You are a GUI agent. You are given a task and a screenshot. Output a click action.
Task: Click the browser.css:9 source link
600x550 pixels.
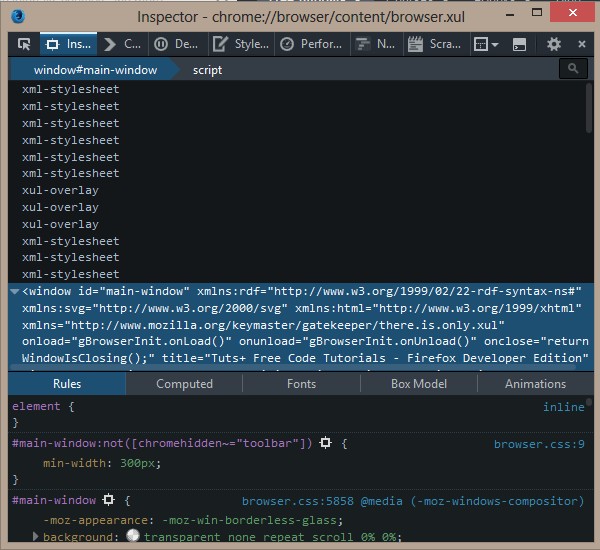539,443
